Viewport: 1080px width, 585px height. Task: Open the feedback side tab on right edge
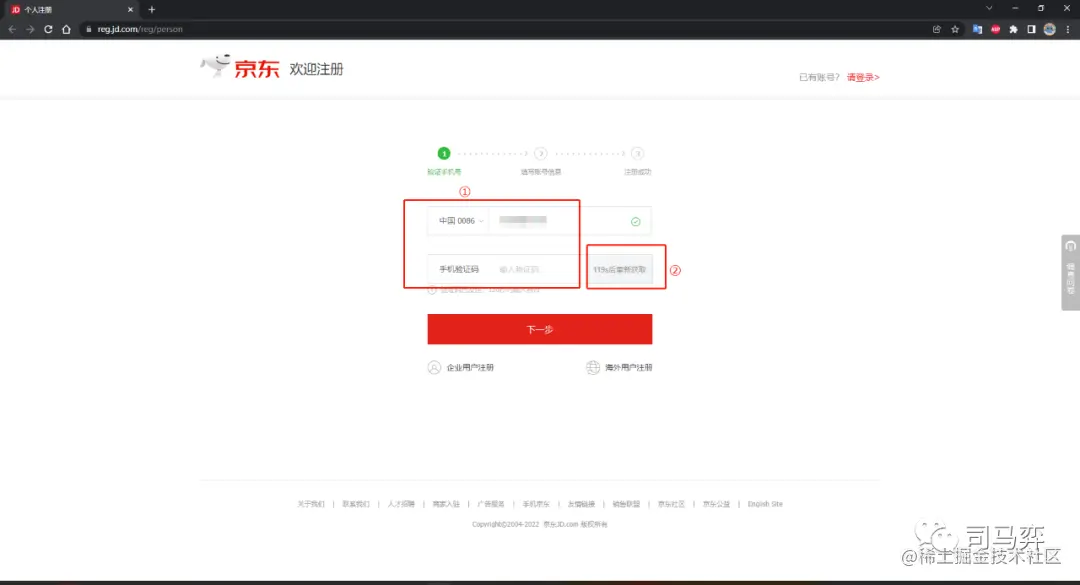[1070, 272]
